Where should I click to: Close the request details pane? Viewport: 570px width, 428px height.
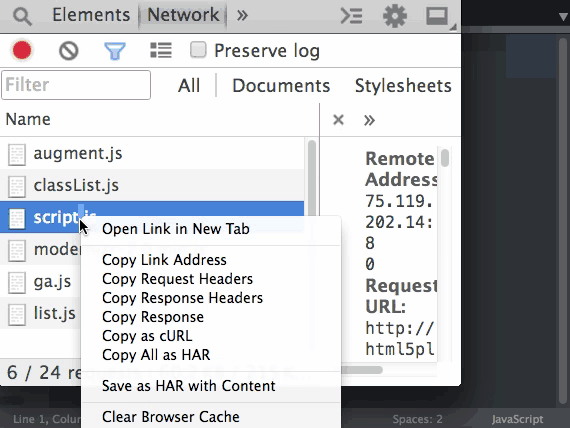pyautogui.click(x=338, y=119)
